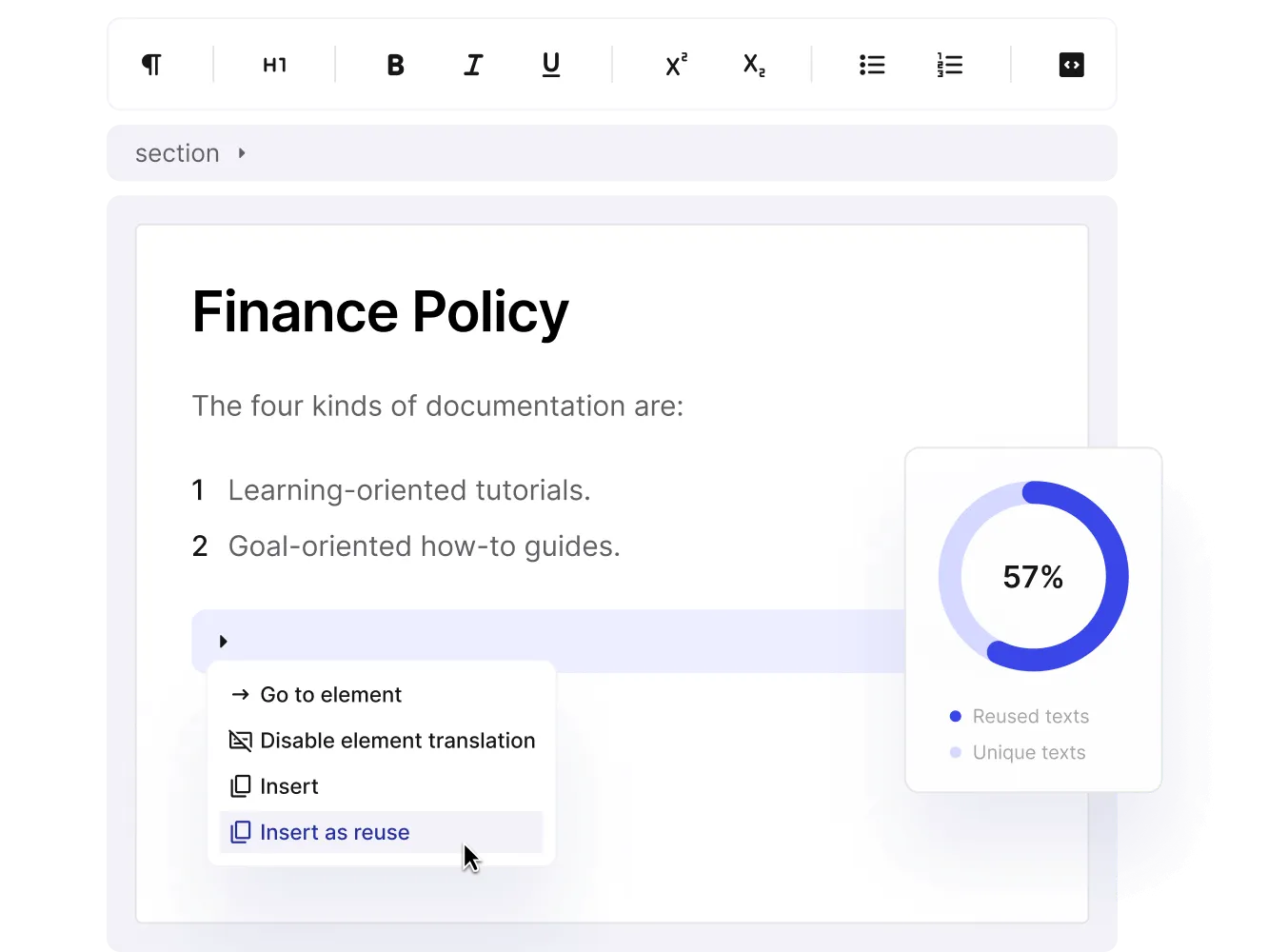The image size is (1268, 952).
Task: Click the Reused texts legend entry
Action: click(x=1020, y=716)
